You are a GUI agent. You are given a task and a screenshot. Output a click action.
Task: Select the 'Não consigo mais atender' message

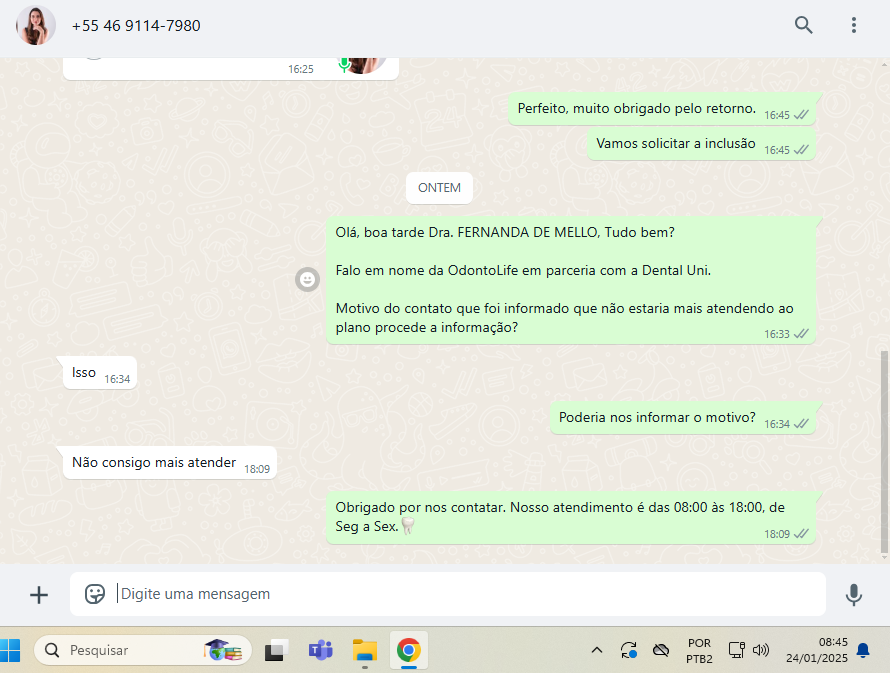[169, 463]
